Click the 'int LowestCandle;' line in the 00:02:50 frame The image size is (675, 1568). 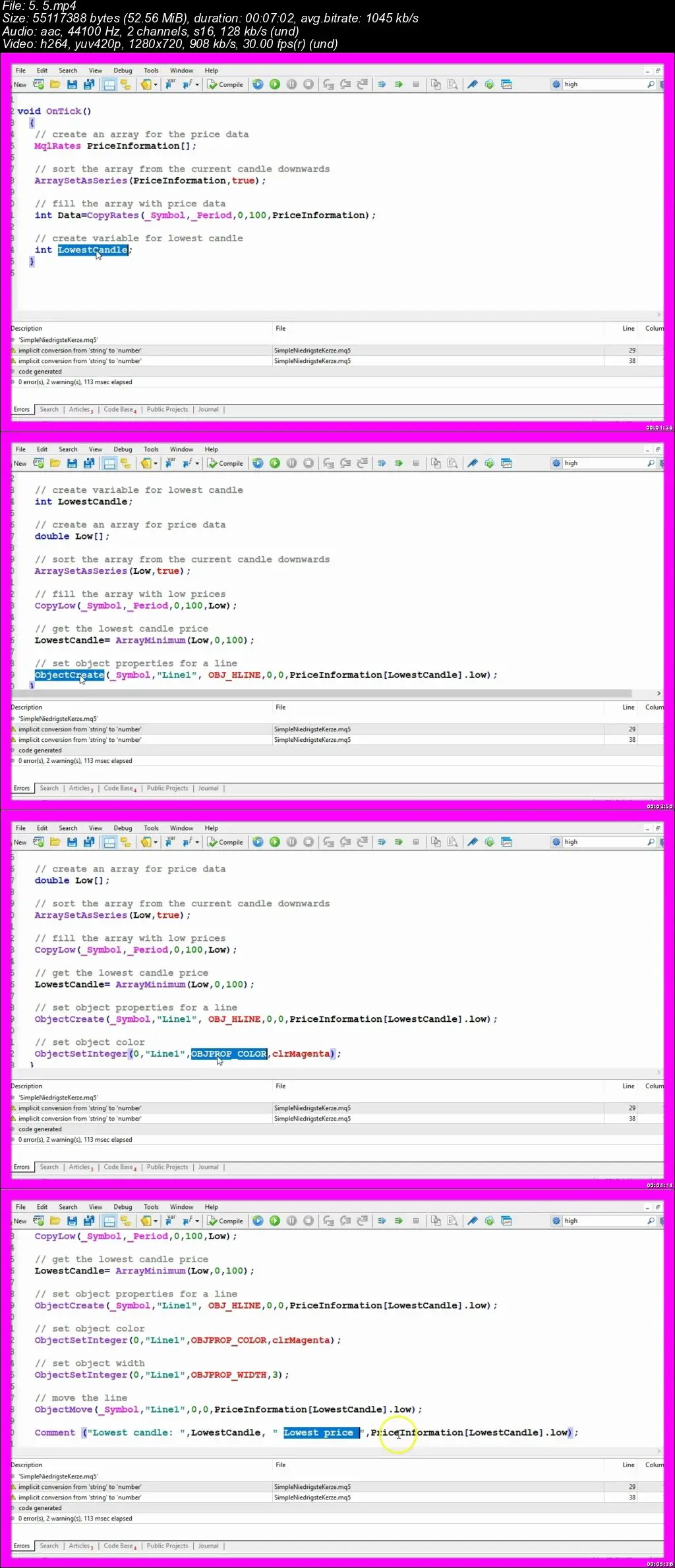84,502
